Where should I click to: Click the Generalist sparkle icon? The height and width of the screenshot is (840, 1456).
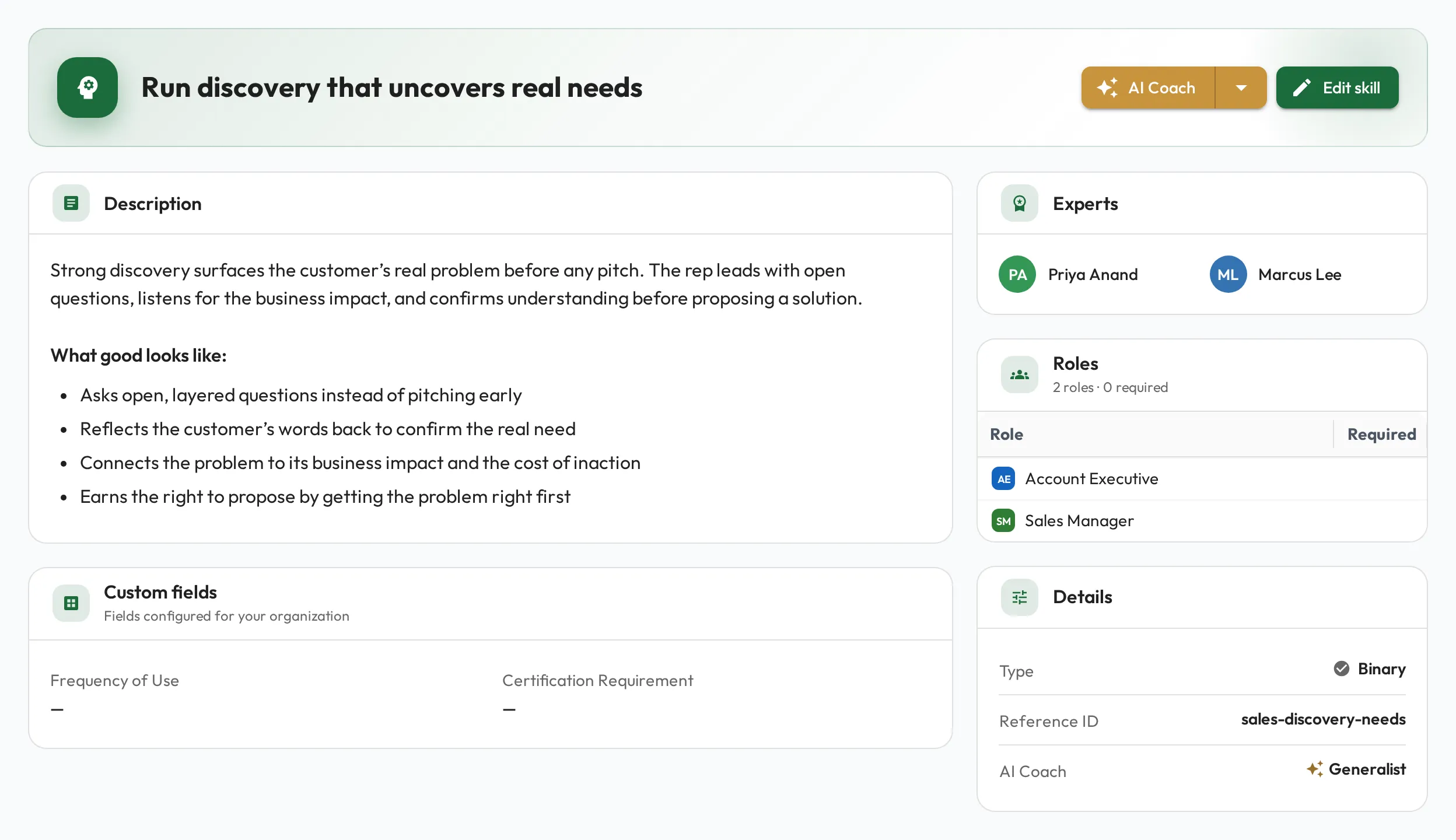click(x=1315, y=769)
